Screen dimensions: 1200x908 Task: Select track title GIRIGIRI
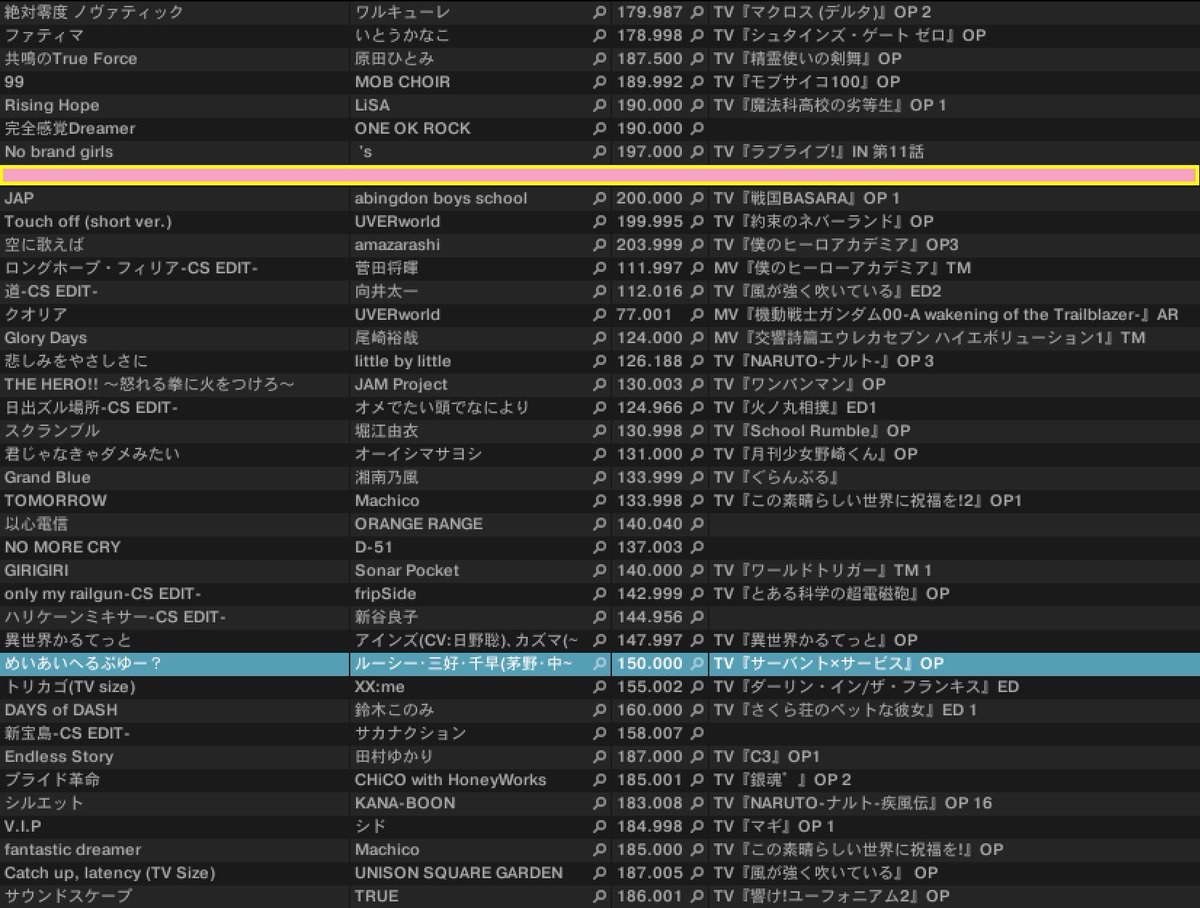[36, 570]
